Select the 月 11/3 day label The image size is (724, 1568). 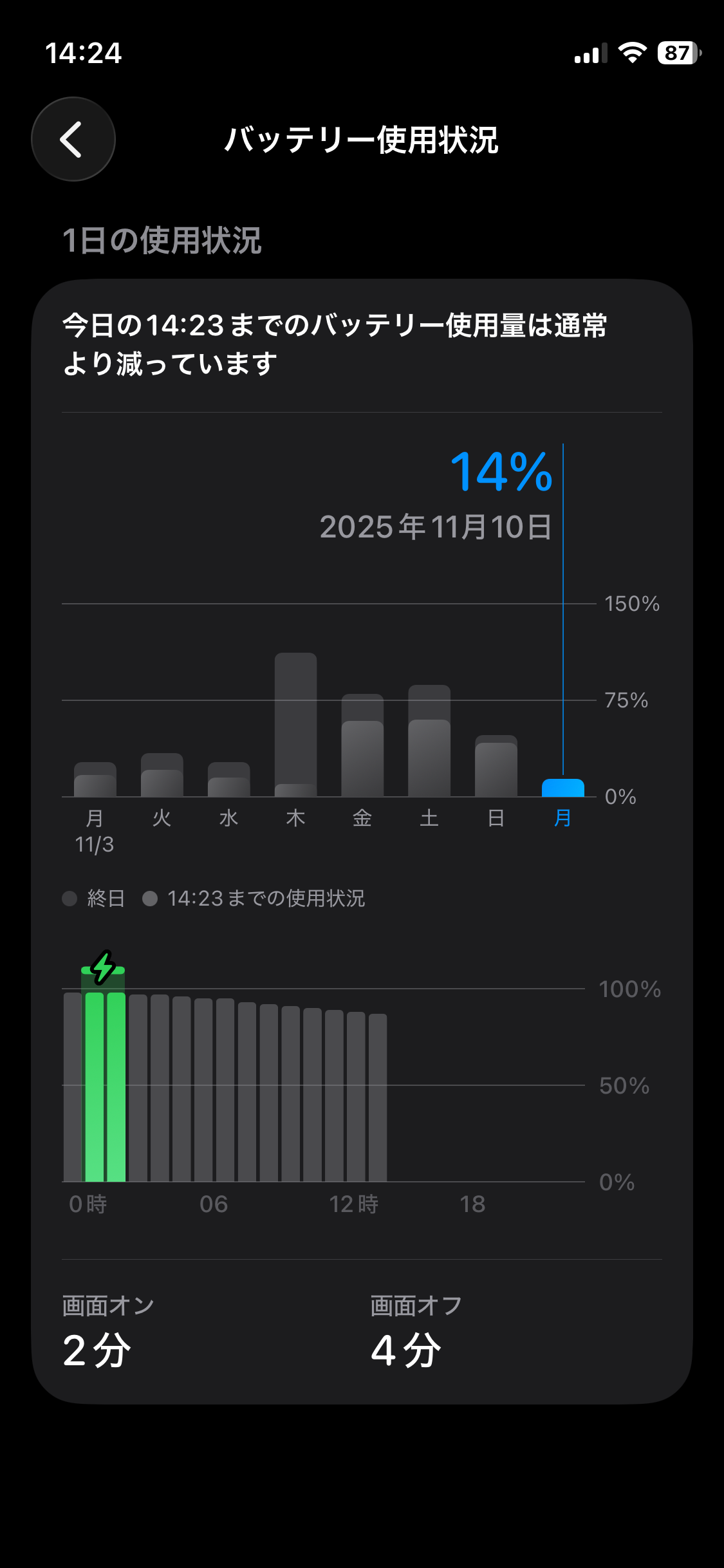[95, 830]
